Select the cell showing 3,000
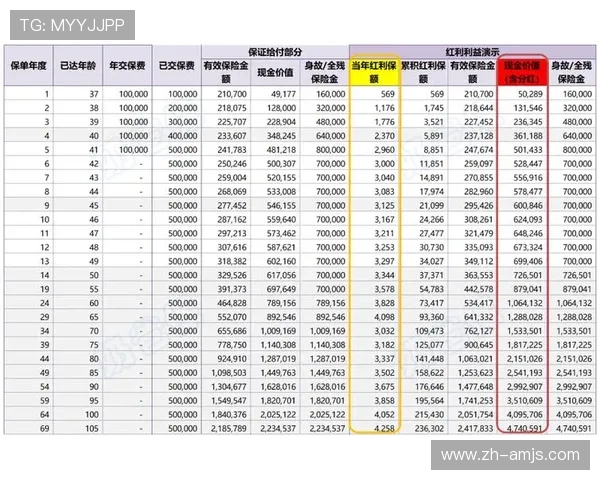Screen dimensions: 600x480 pyautogui.click(x=374, y=163)
